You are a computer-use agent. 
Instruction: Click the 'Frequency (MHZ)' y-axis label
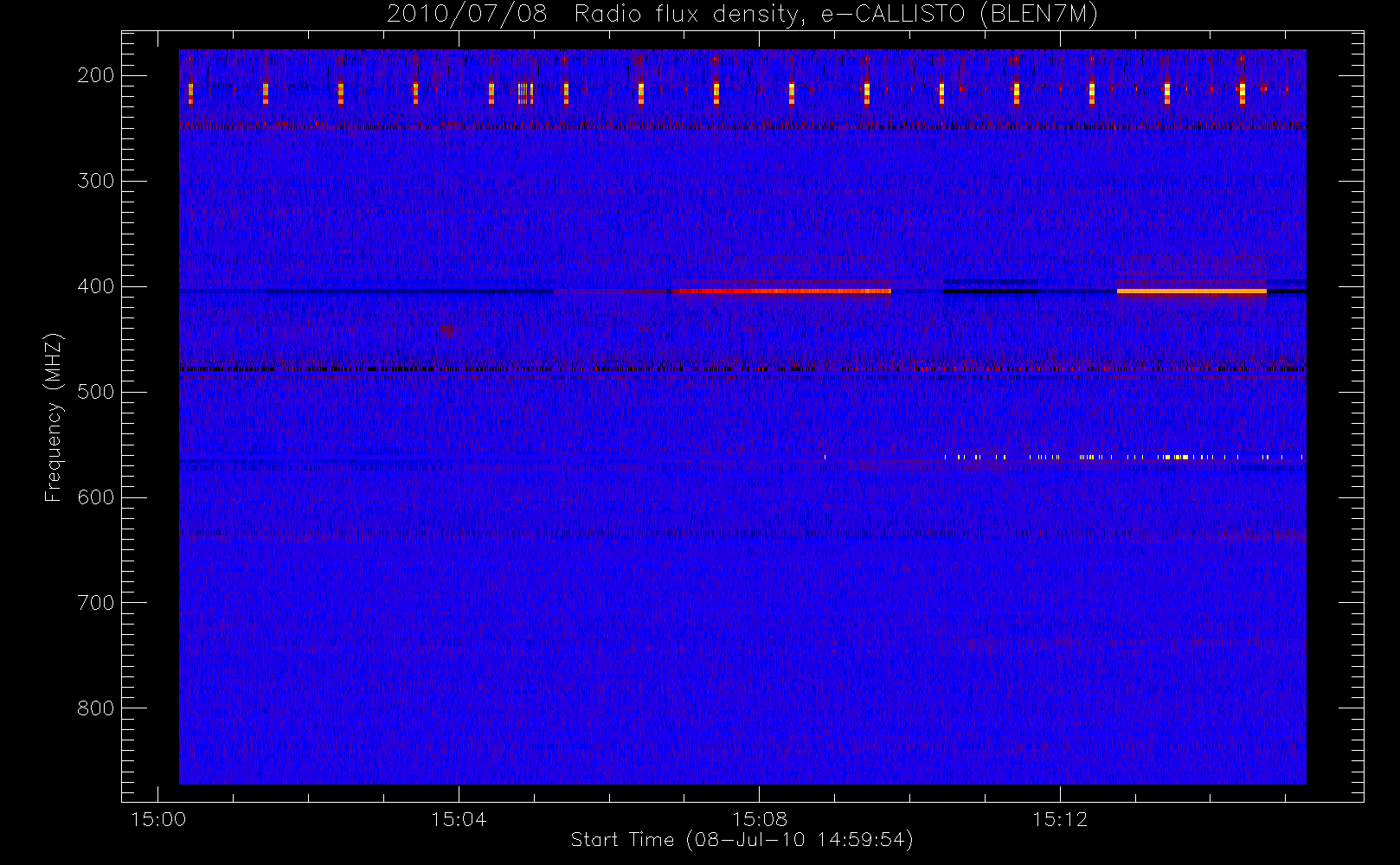tap(54, 417)
